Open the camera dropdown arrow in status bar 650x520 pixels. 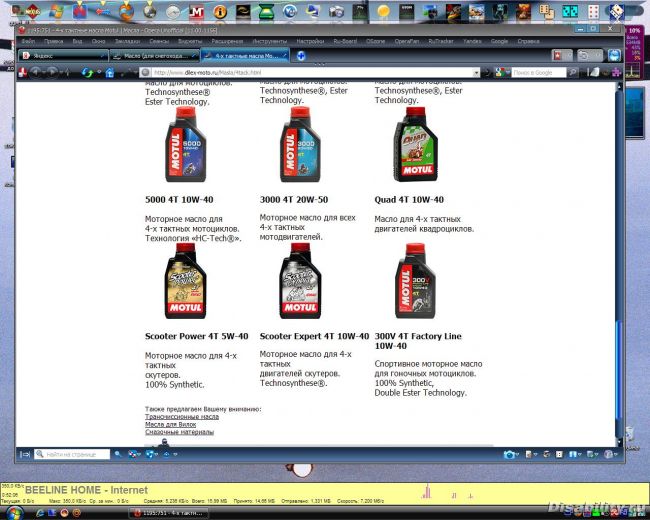[x=517, y=455]
